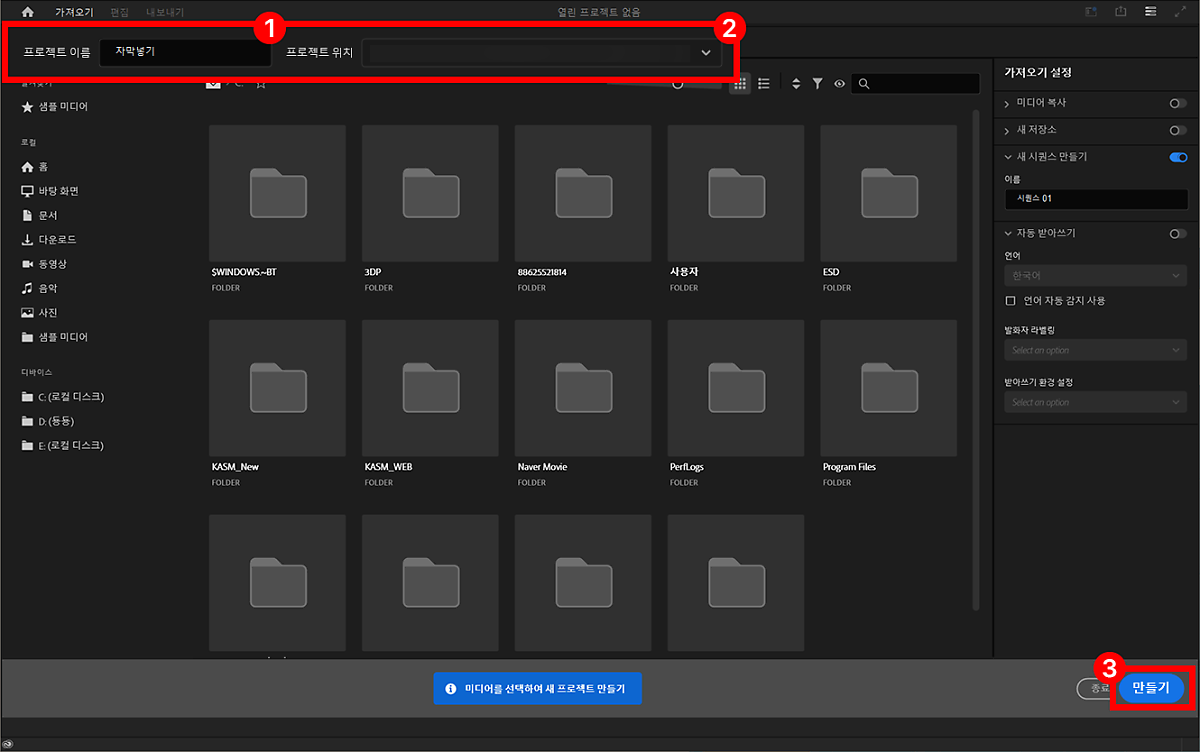Click the funnel filter icon

tap(817, 84)
